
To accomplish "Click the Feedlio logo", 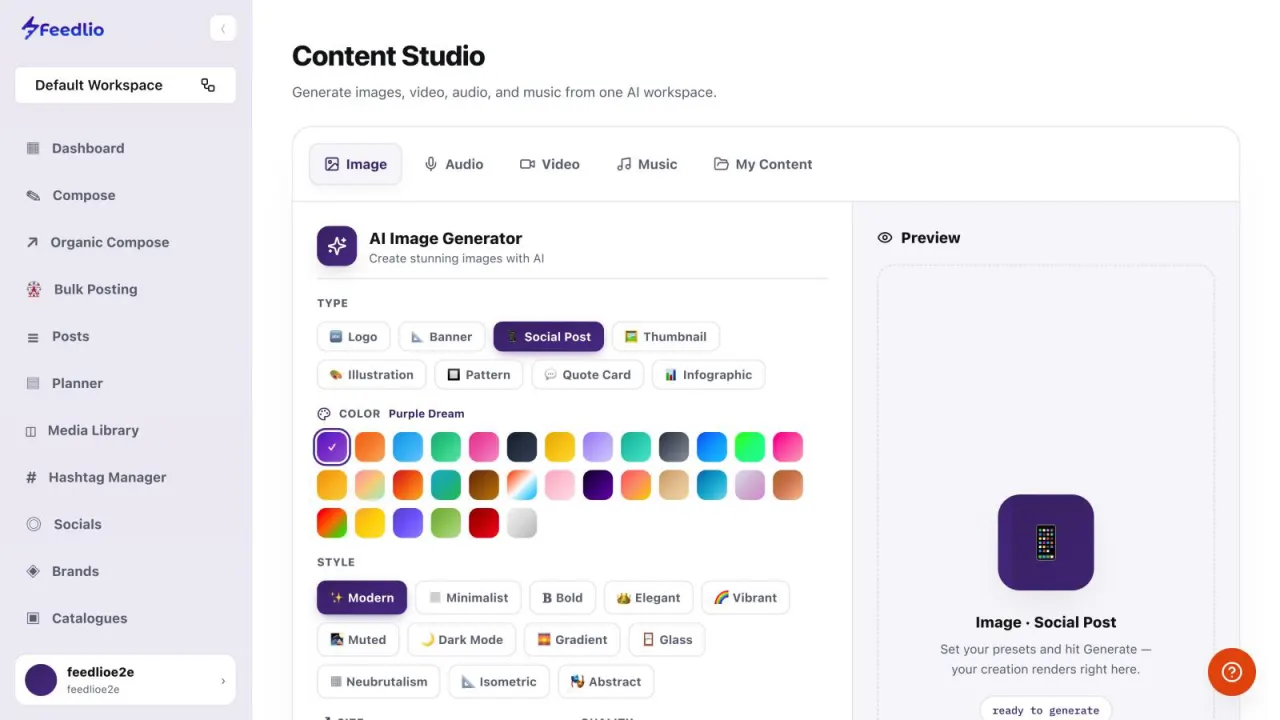I will [63, 28].
